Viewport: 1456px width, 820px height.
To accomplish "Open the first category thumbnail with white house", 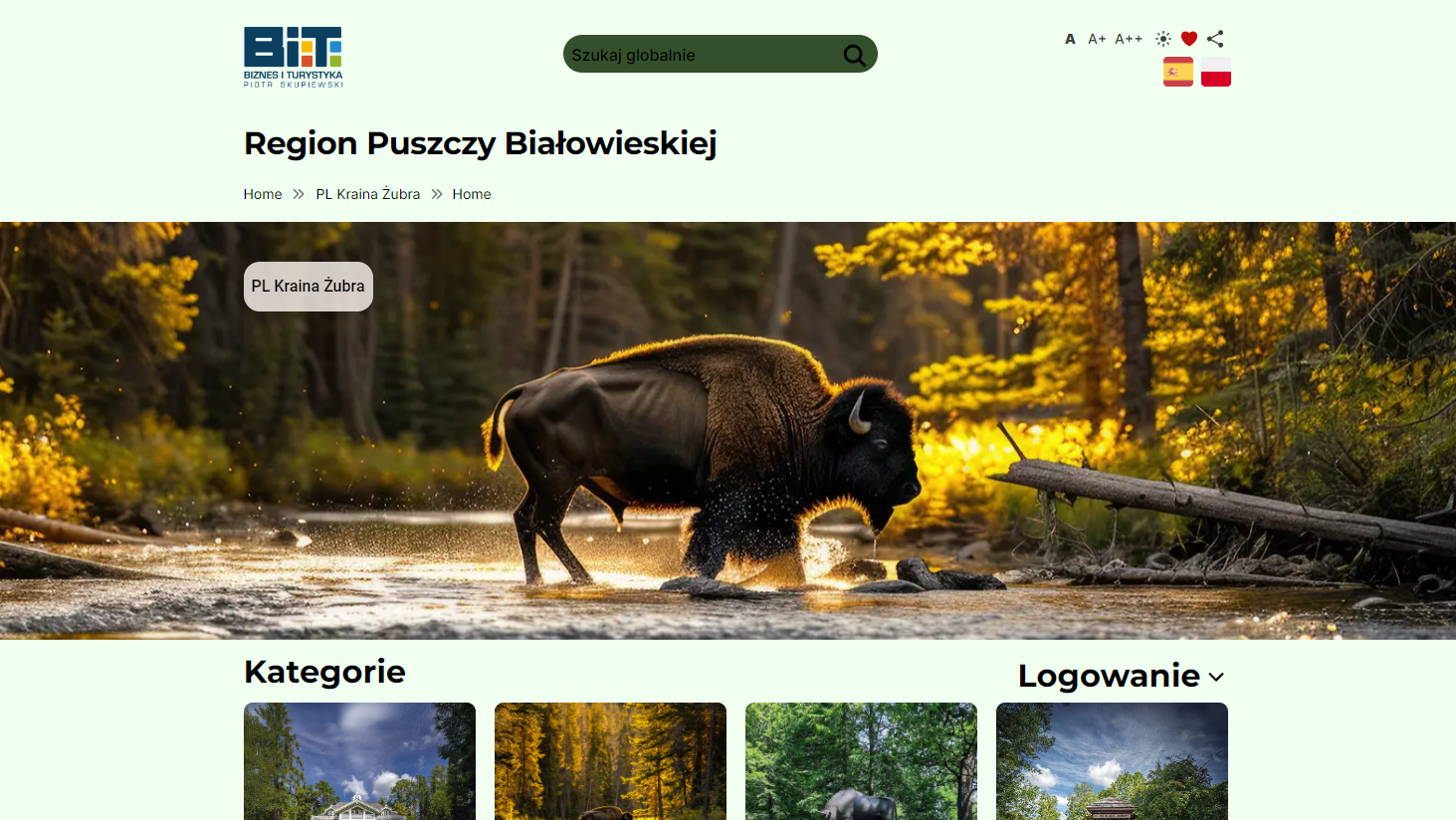I will (359, 761).
